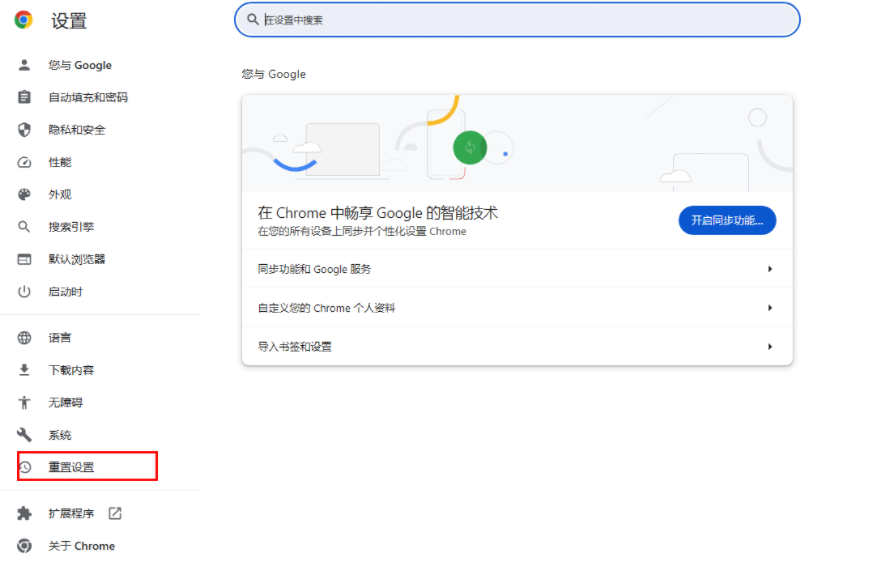Click the 在您的所有设备上同步并个性化设置 Chrome subtitle
This screenshot has width=895, height=563.
pos(362,231)
